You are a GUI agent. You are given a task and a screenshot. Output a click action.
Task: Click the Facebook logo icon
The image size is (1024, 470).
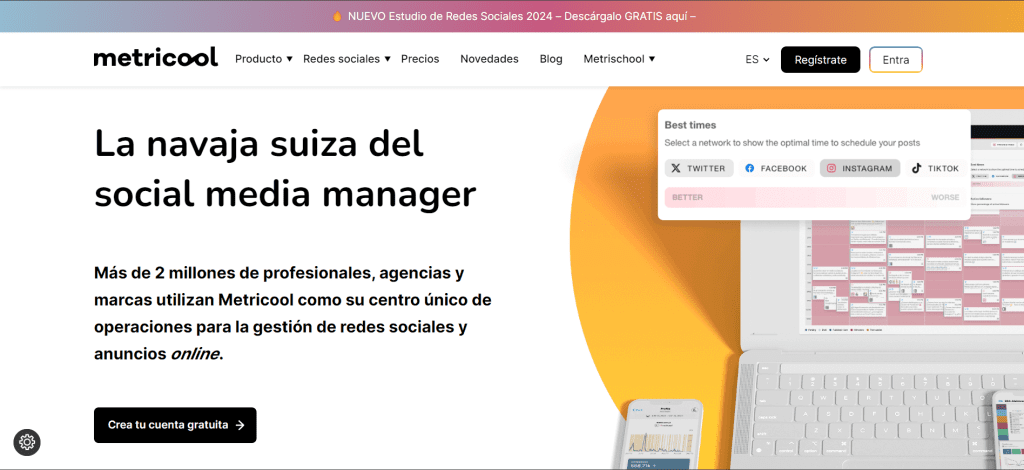tap(750, 168)
